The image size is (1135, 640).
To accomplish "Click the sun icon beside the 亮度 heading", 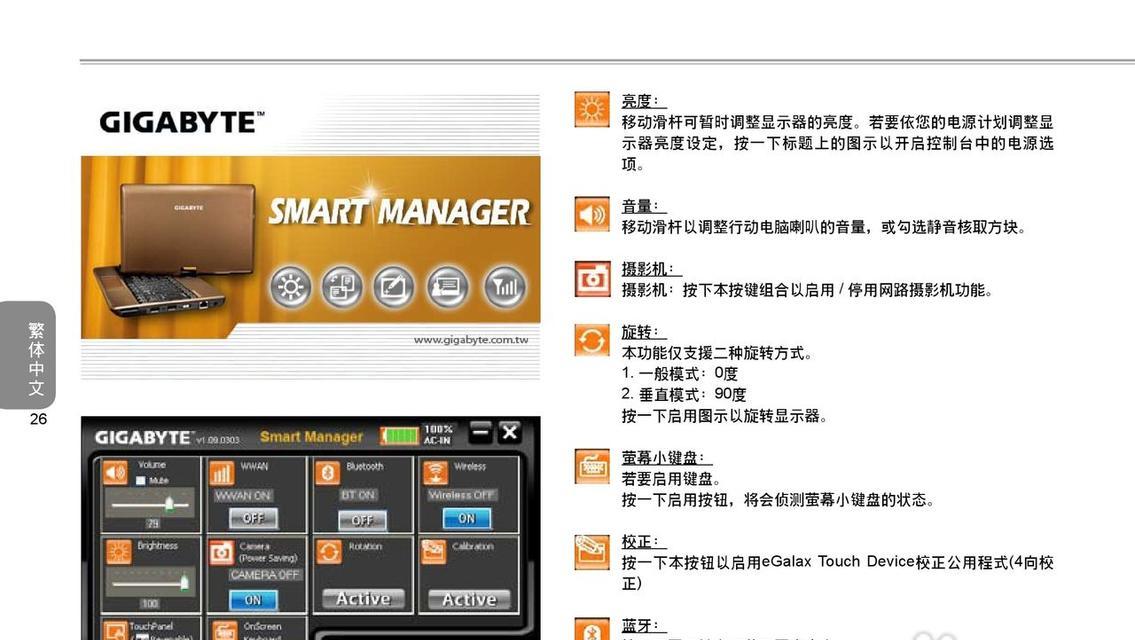I will [592, 109].
